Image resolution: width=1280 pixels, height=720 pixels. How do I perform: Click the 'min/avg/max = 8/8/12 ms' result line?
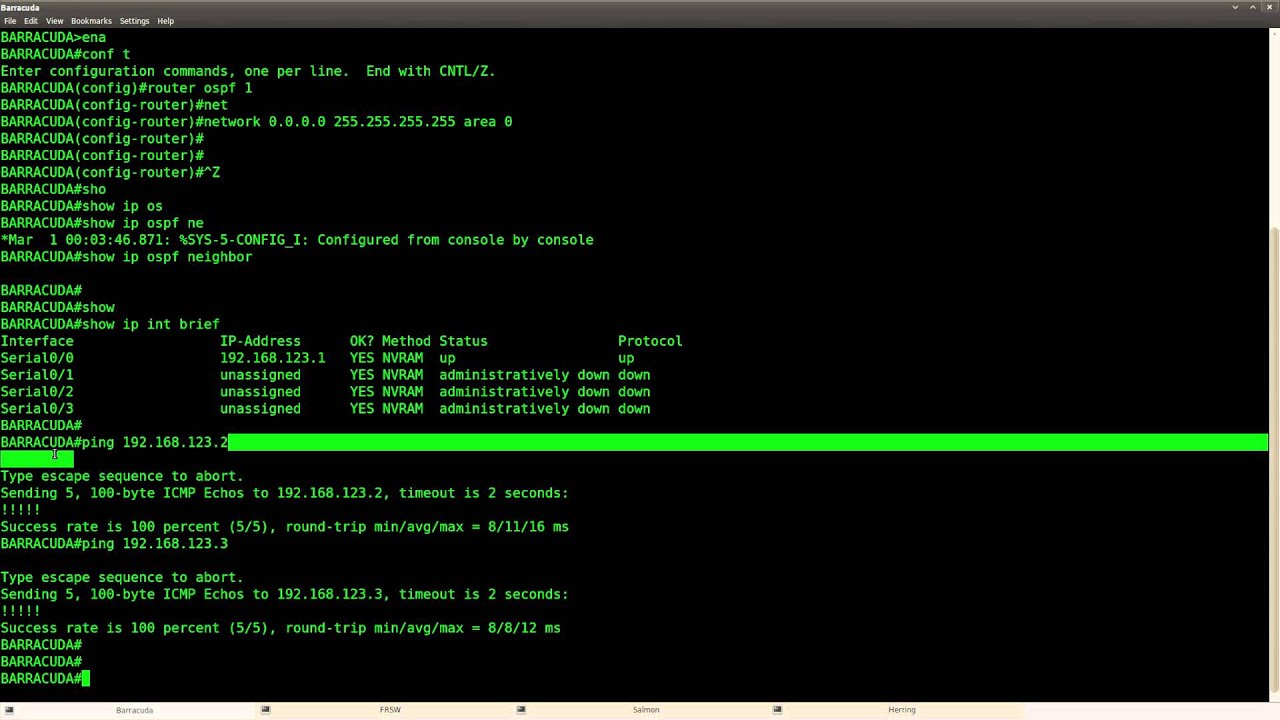click(x=280, y=628)
